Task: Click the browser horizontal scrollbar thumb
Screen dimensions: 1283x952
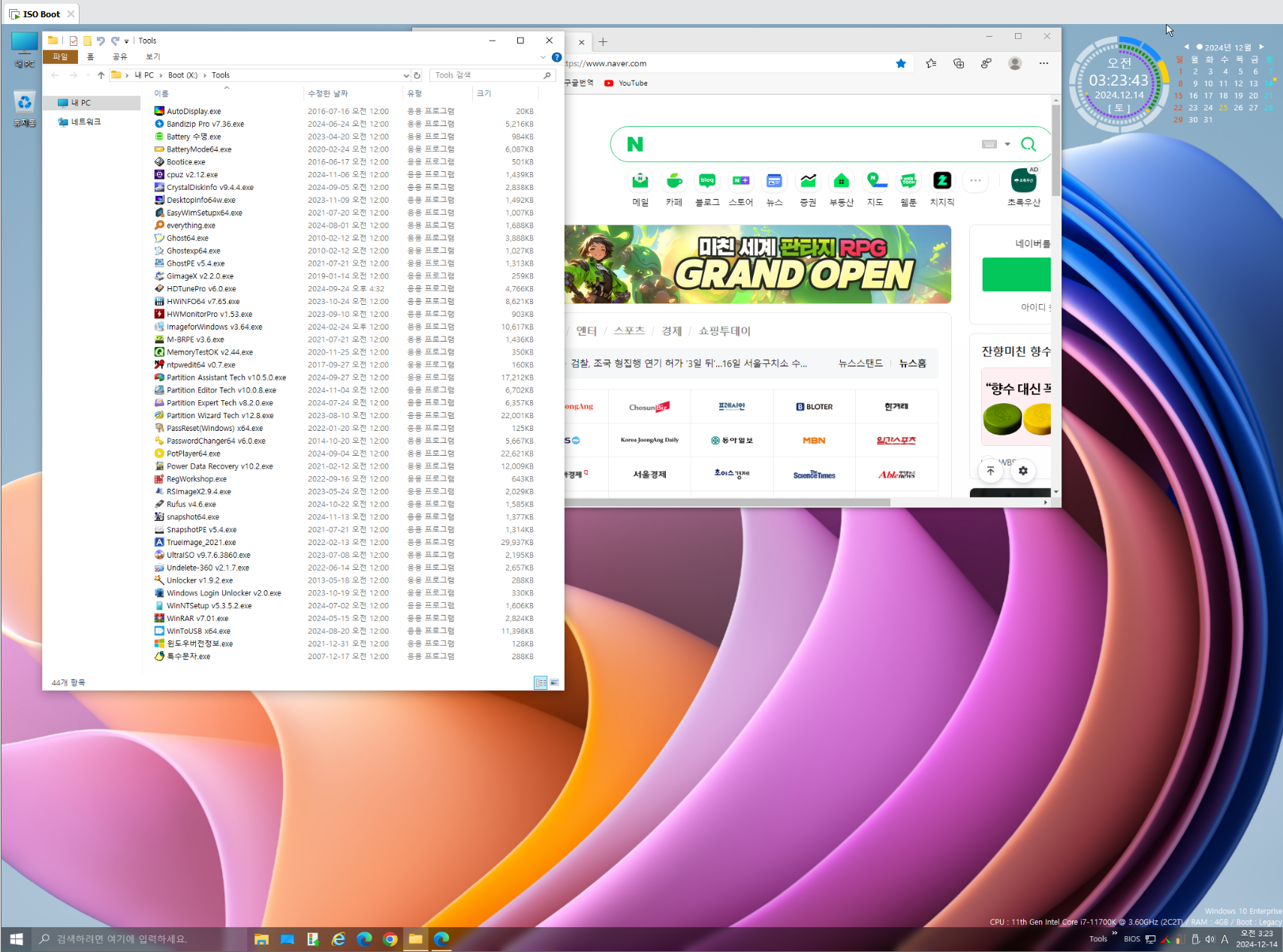Action: click(727, 502)
